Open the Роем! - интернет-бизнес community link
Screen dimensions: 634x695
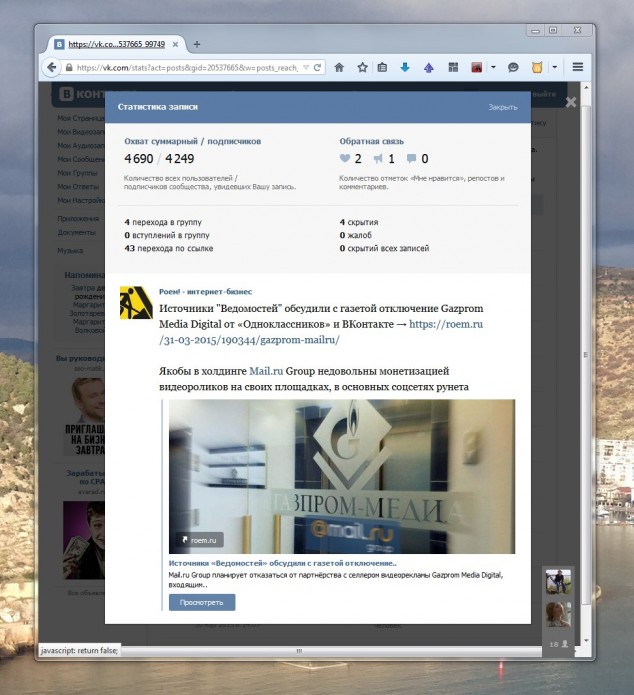205,292
